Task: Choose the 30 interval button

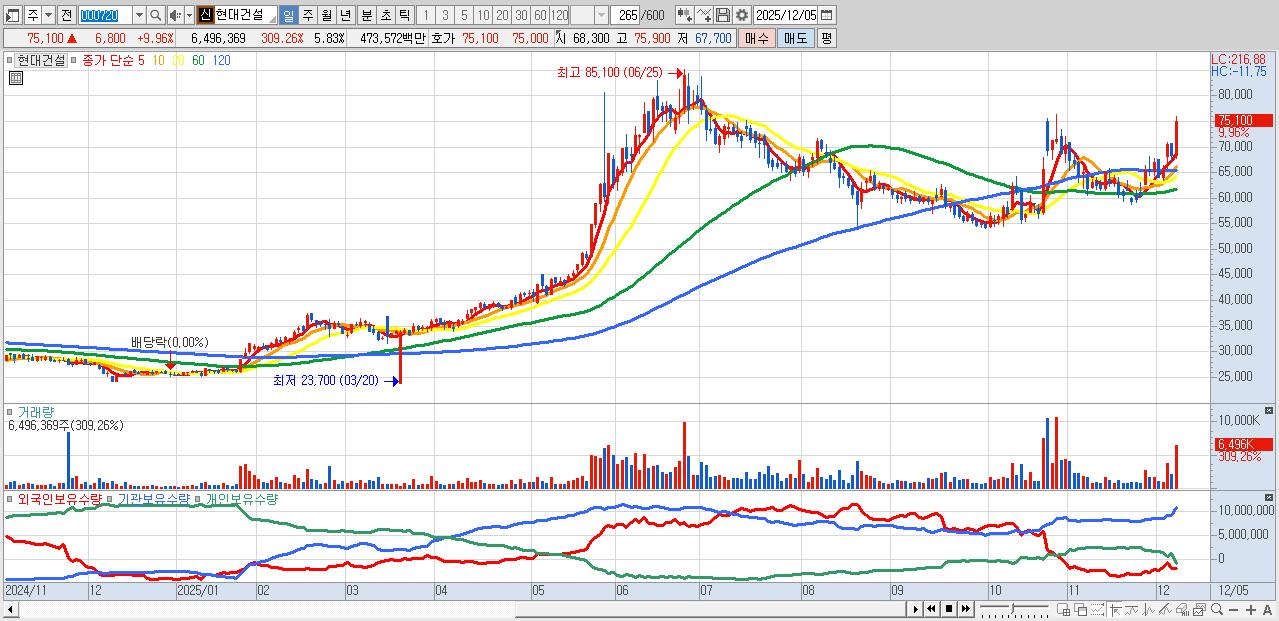Action: [x=521, y=15]
